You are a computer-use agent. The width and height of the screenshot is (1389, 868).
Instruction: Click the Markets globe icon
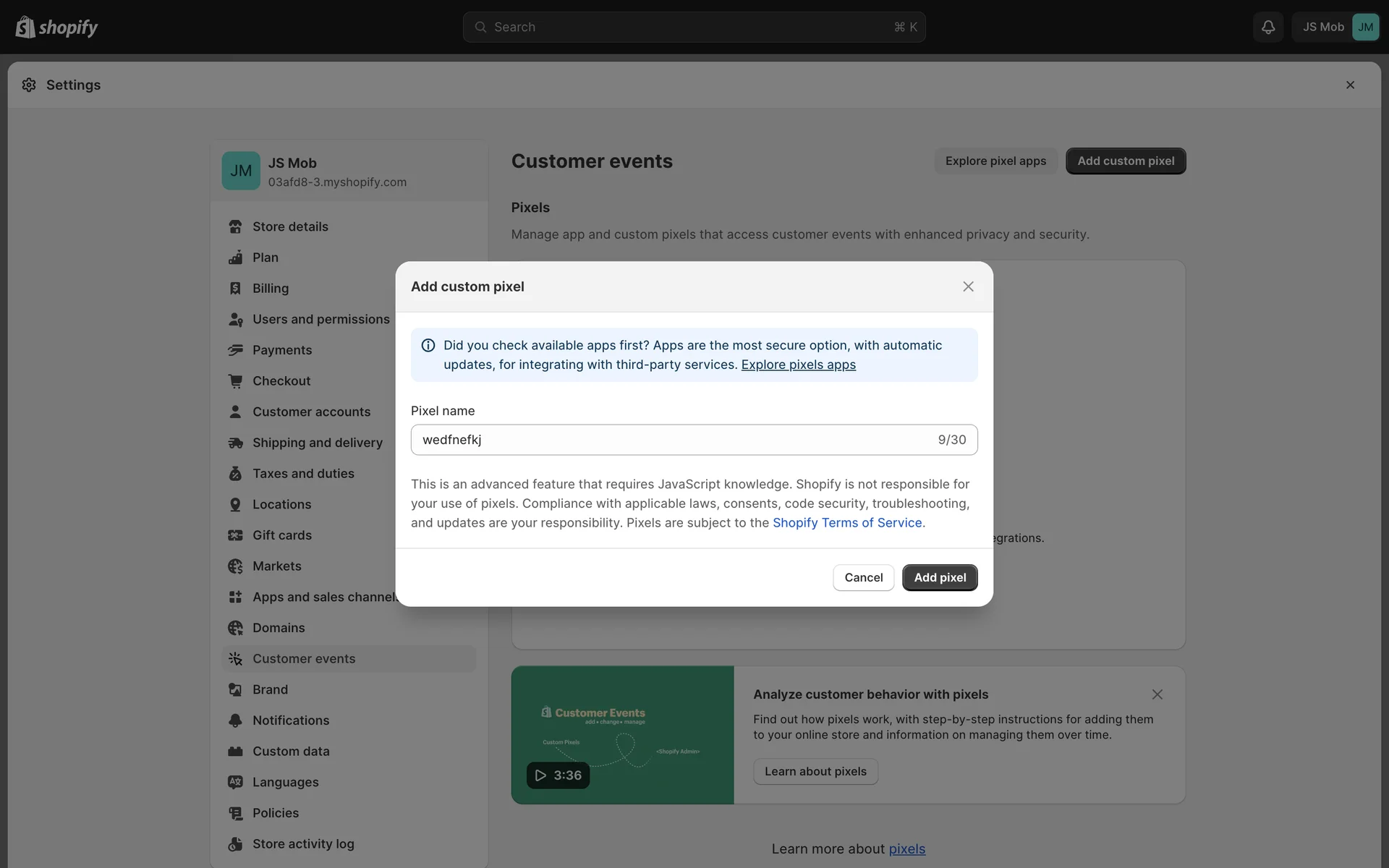pos(235,566)
